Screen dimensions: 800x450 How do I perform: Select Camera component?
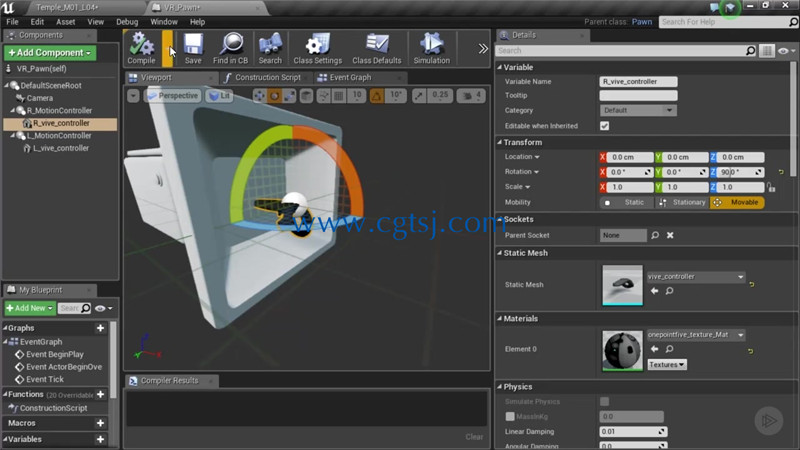coord(39,98)
